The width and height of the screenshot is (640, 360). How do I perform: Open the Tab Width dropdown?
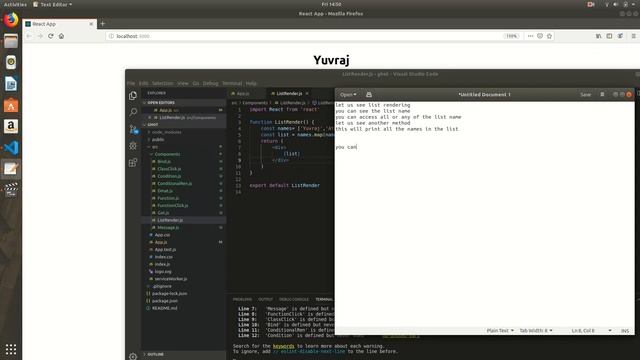click(536, 331)
